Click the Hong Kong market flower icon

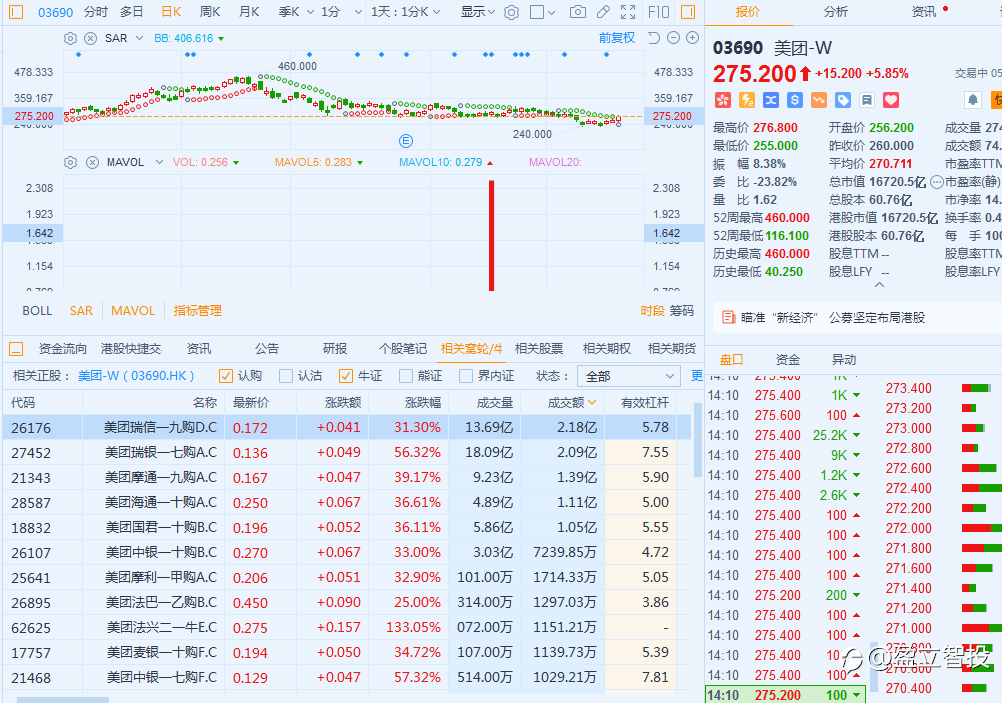pyautogui.click(x=722, y=100)
